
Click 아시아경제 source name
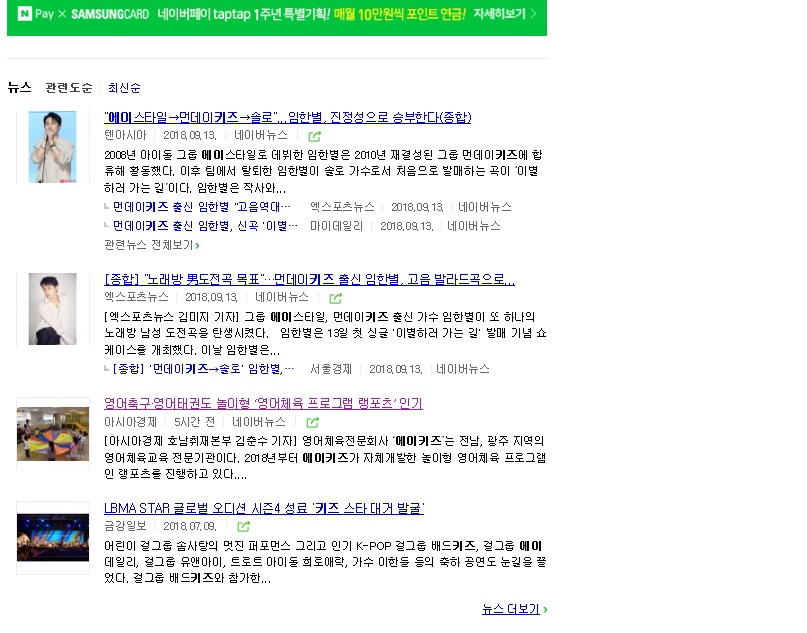131,422
